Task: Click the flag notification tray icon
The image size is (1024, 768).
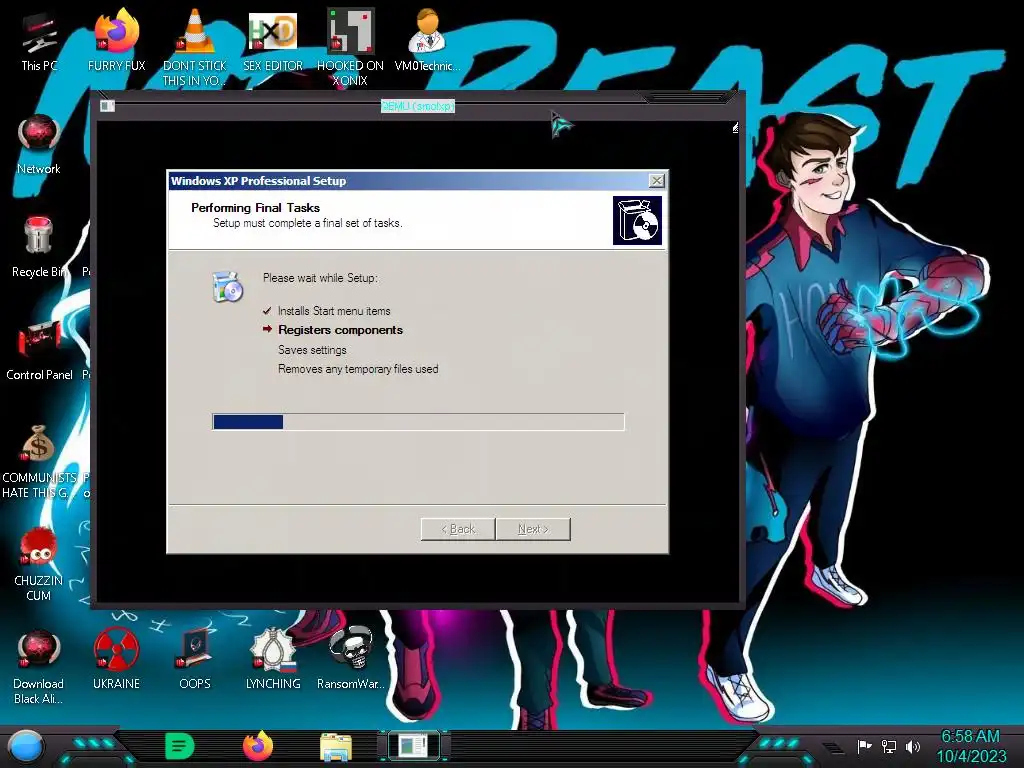Action: (864, 746)
